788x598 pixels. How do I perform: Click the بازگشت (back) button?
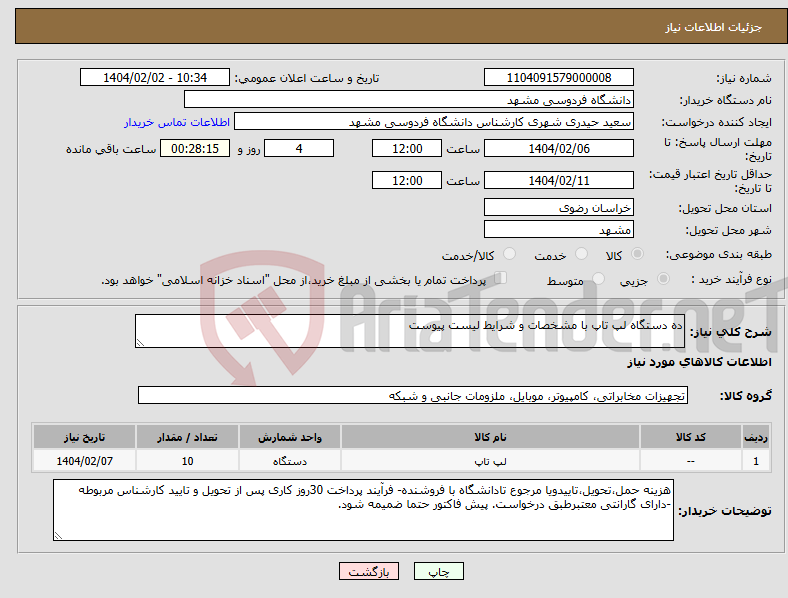[x=369, y=571]
